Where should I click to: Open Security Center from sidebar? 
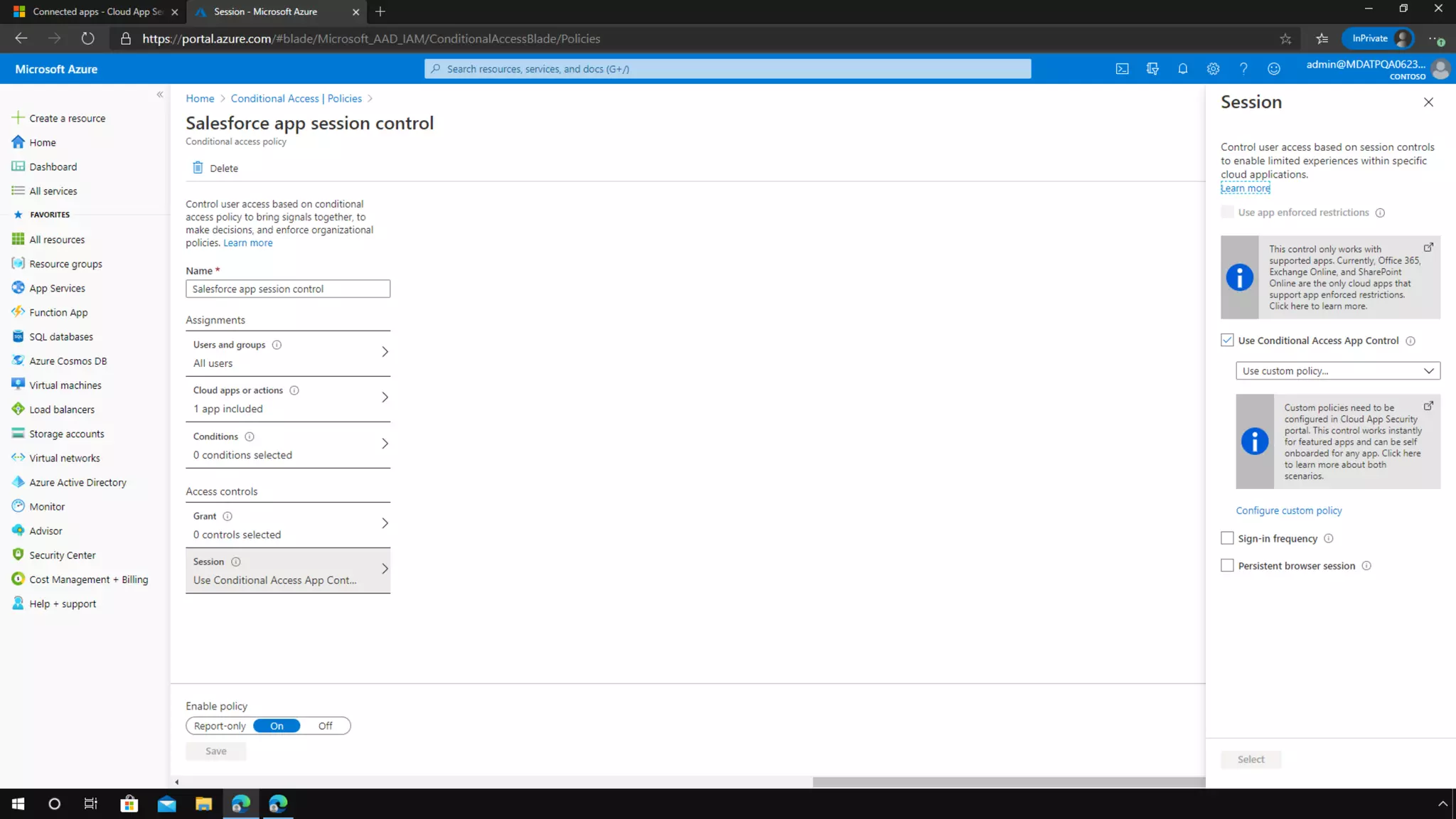(62, 555)
